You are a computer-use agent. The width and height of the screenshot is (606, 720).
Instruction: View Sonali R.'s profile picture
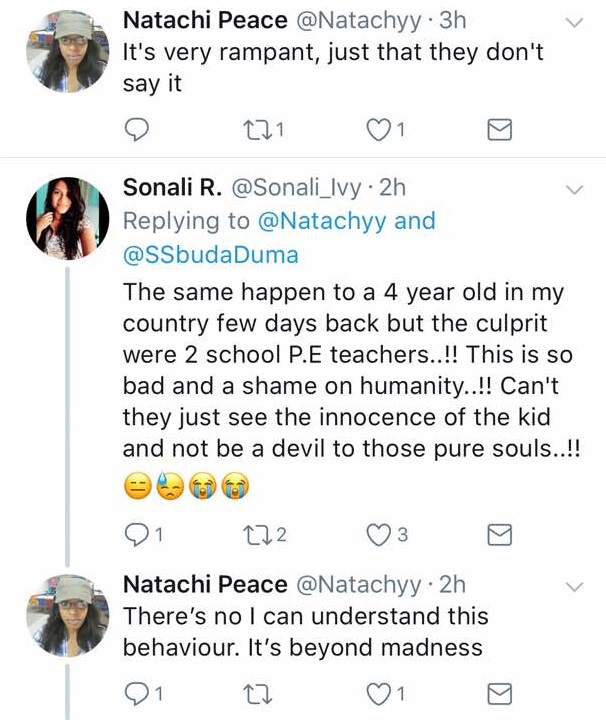point(67,218)
